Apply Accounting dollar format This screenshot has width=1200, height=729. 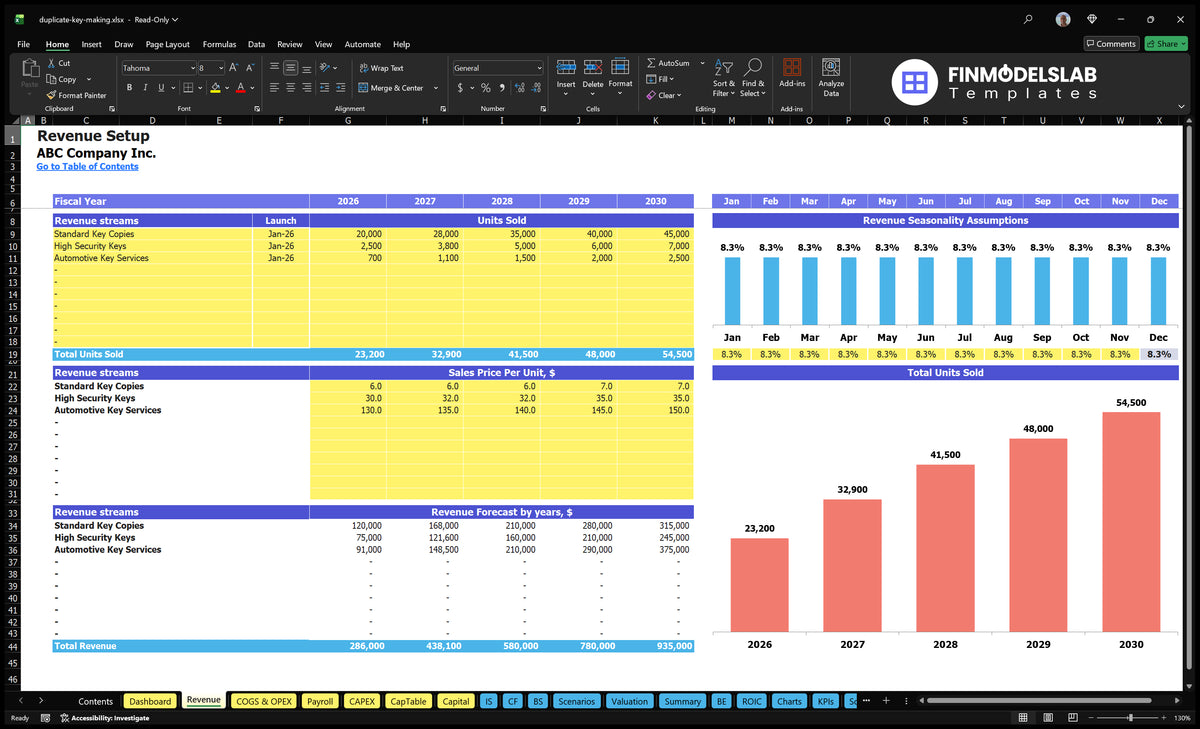[x=460, y=88]
